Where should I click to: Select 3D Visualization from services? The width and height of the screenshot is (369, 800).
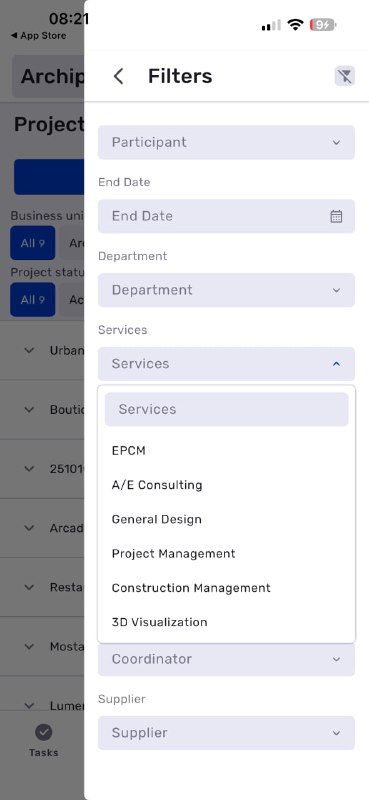coord(160,622)
